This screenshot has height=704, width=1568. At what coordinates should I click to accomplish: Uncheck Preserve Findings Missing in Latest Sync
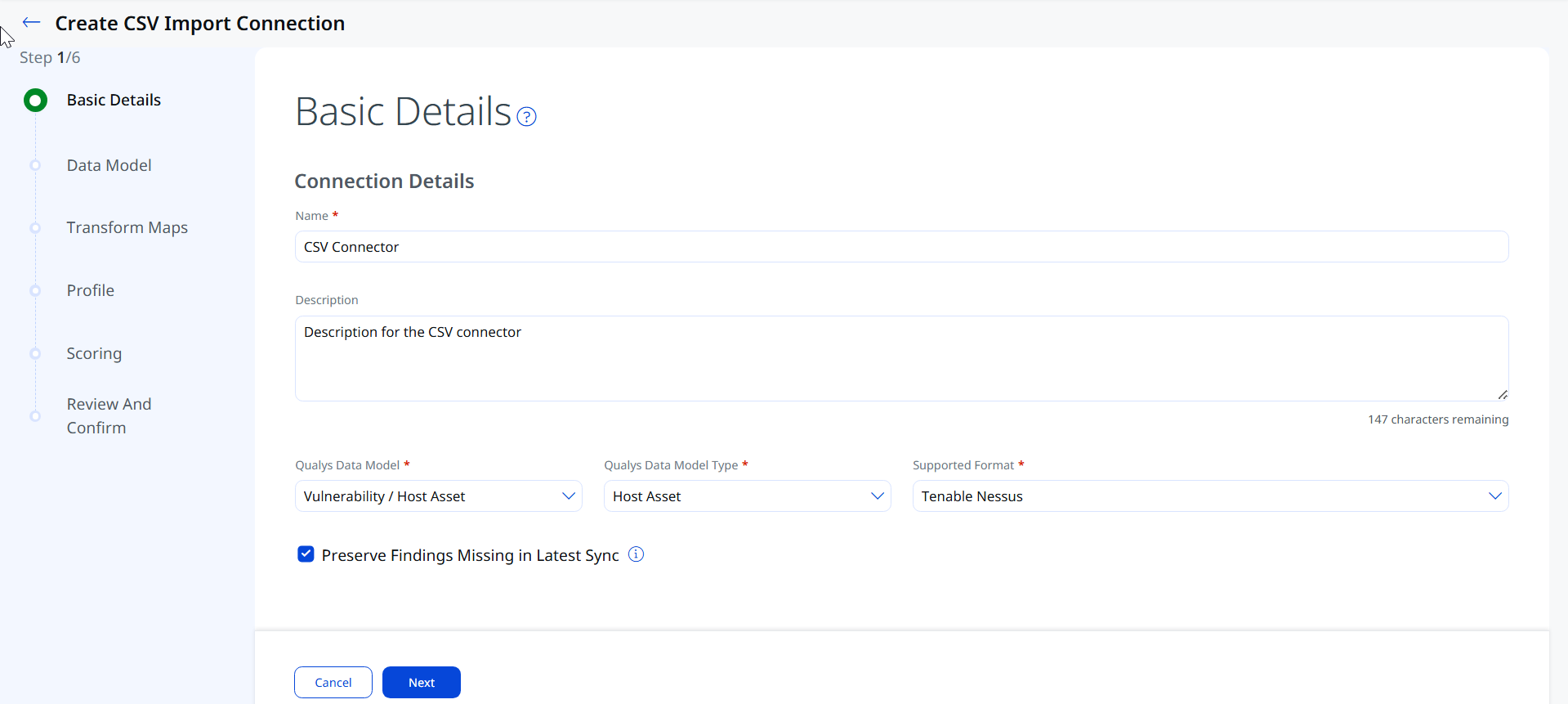click(x=306, y=554)
